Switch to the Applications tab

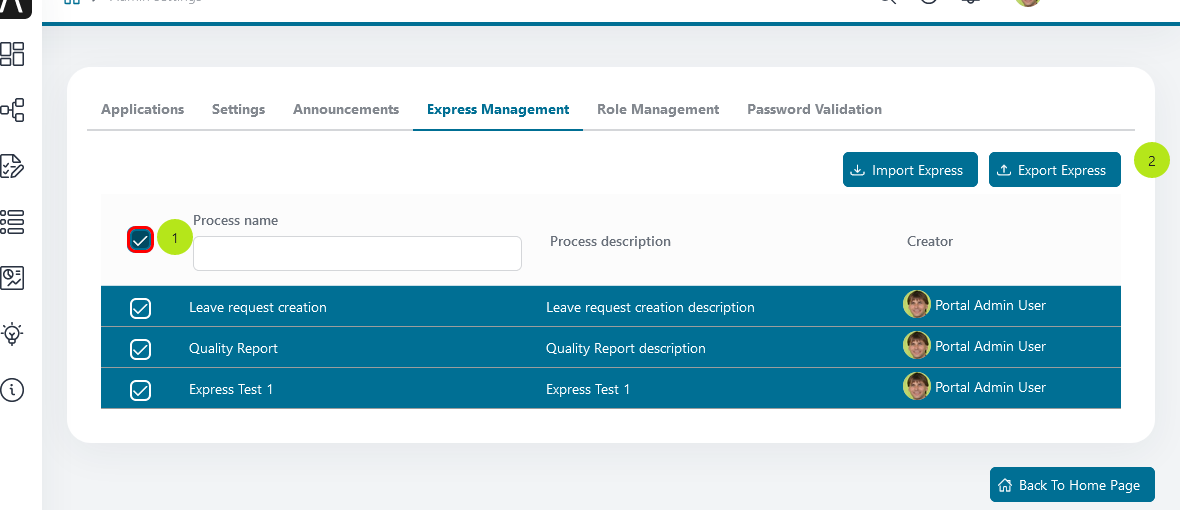142,110
